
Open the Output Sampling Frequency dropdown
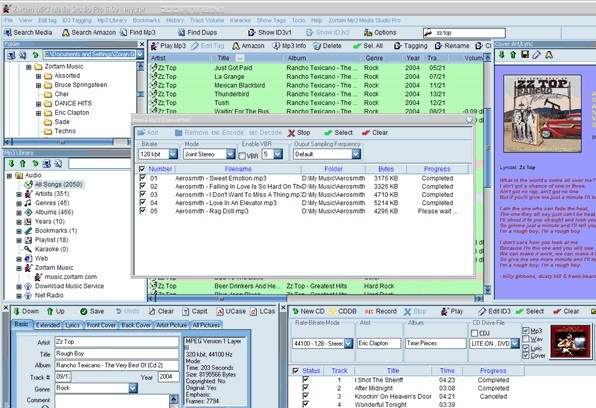pyautogui.click(x=356, y=154)
